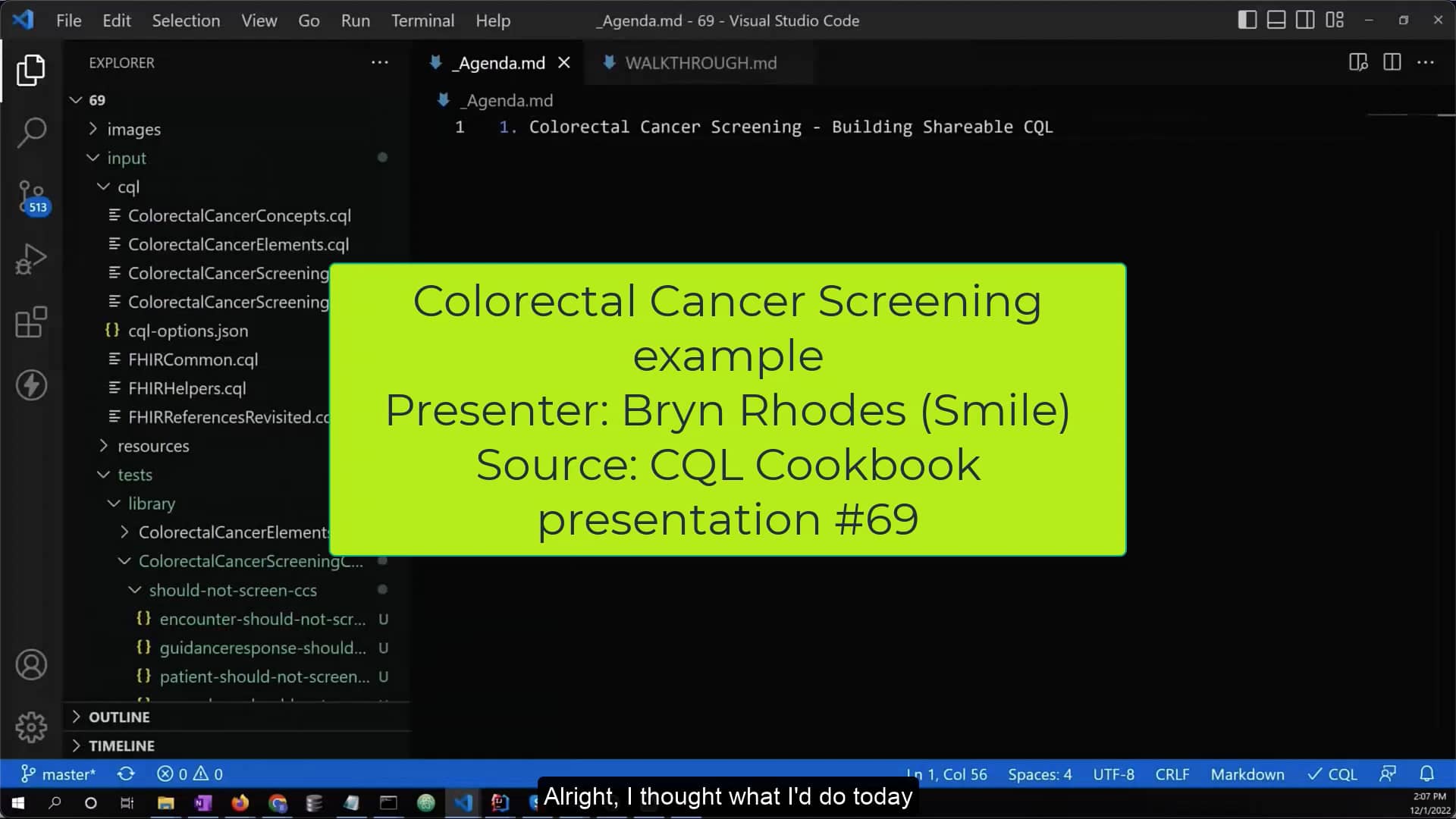Open the Accounts icon in Activity Bar
This screenshot has width=1456, height=819.
(31, 664)
